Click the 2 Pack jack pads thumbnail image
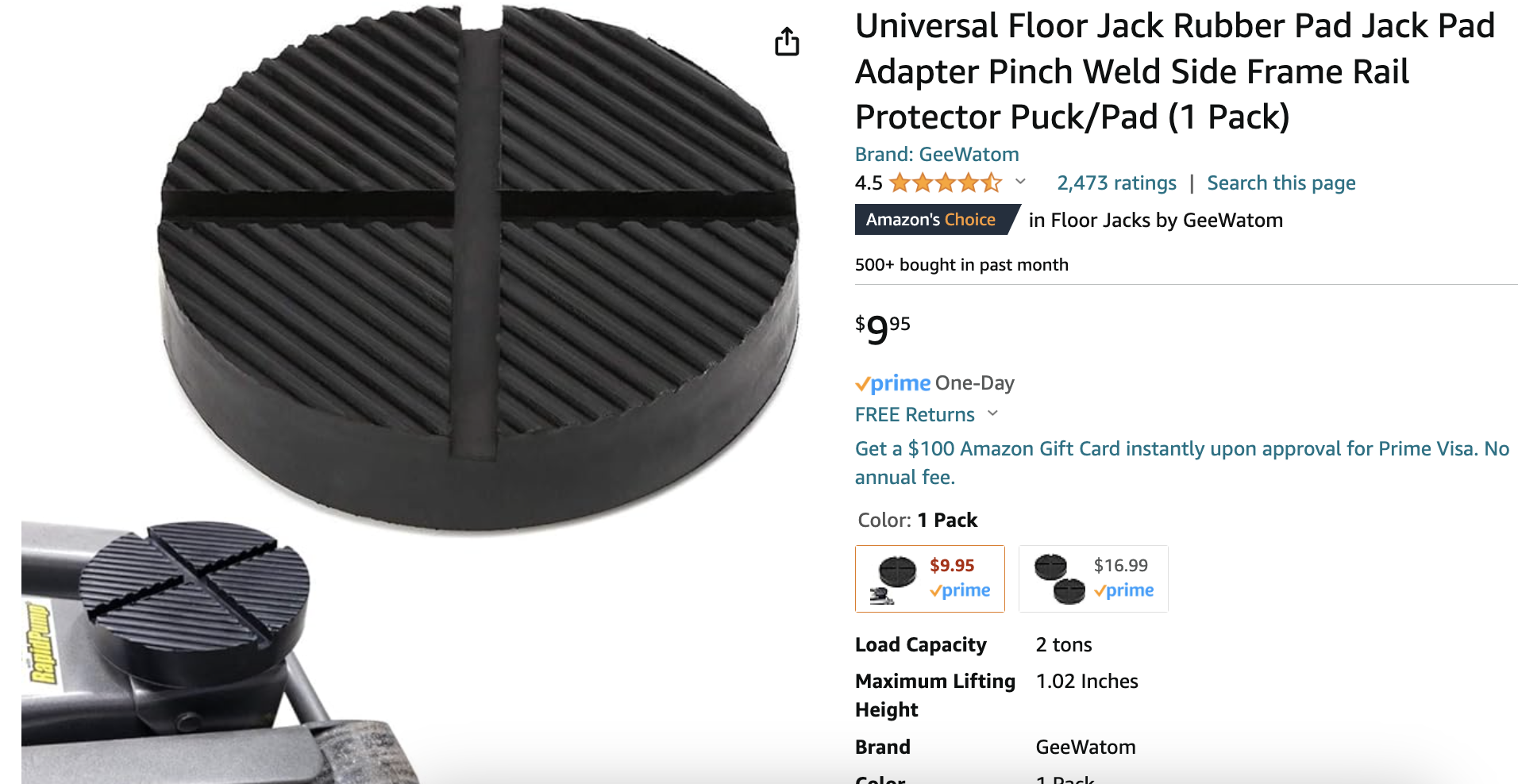 click(x=1059, y=579)
